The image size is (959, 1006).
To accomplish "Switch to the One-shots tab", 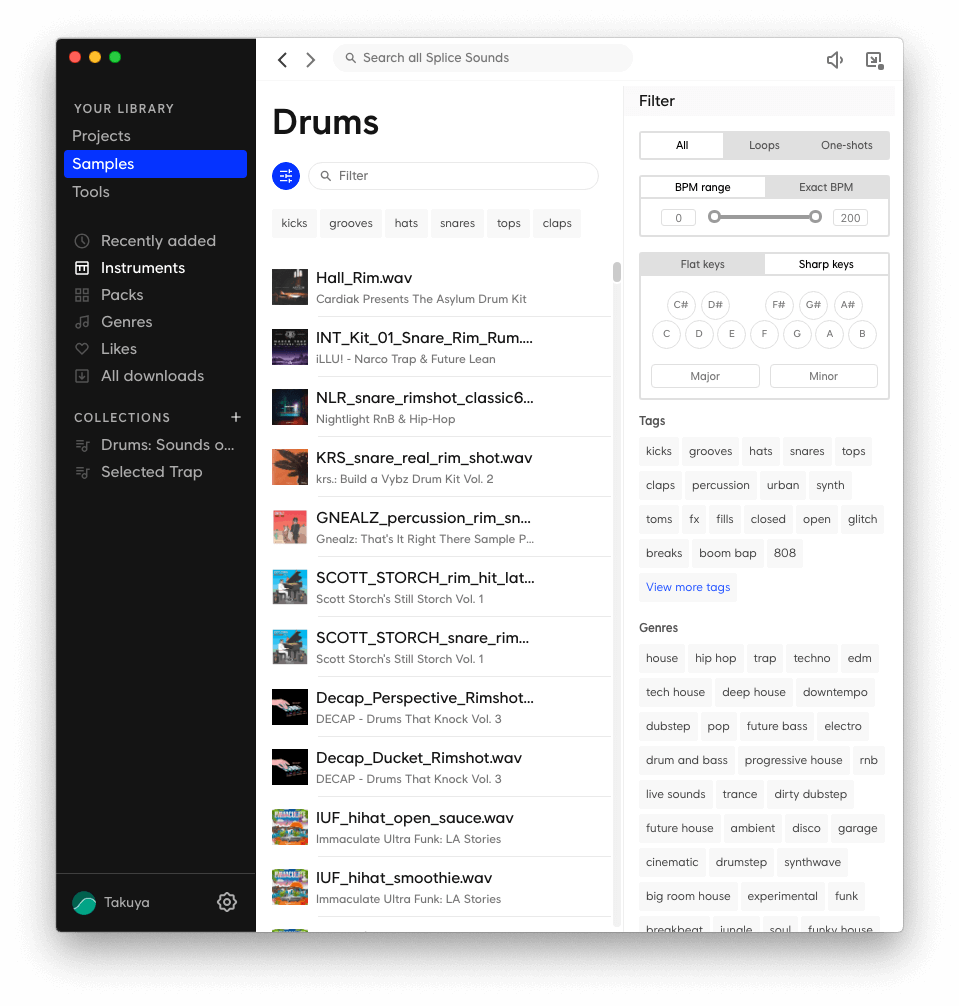I will point(846,144).
